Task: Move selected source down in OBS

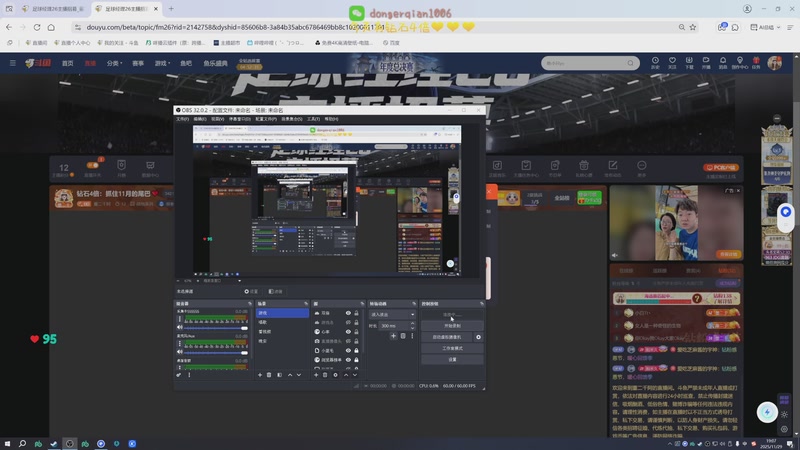Action: pos(355,375)
